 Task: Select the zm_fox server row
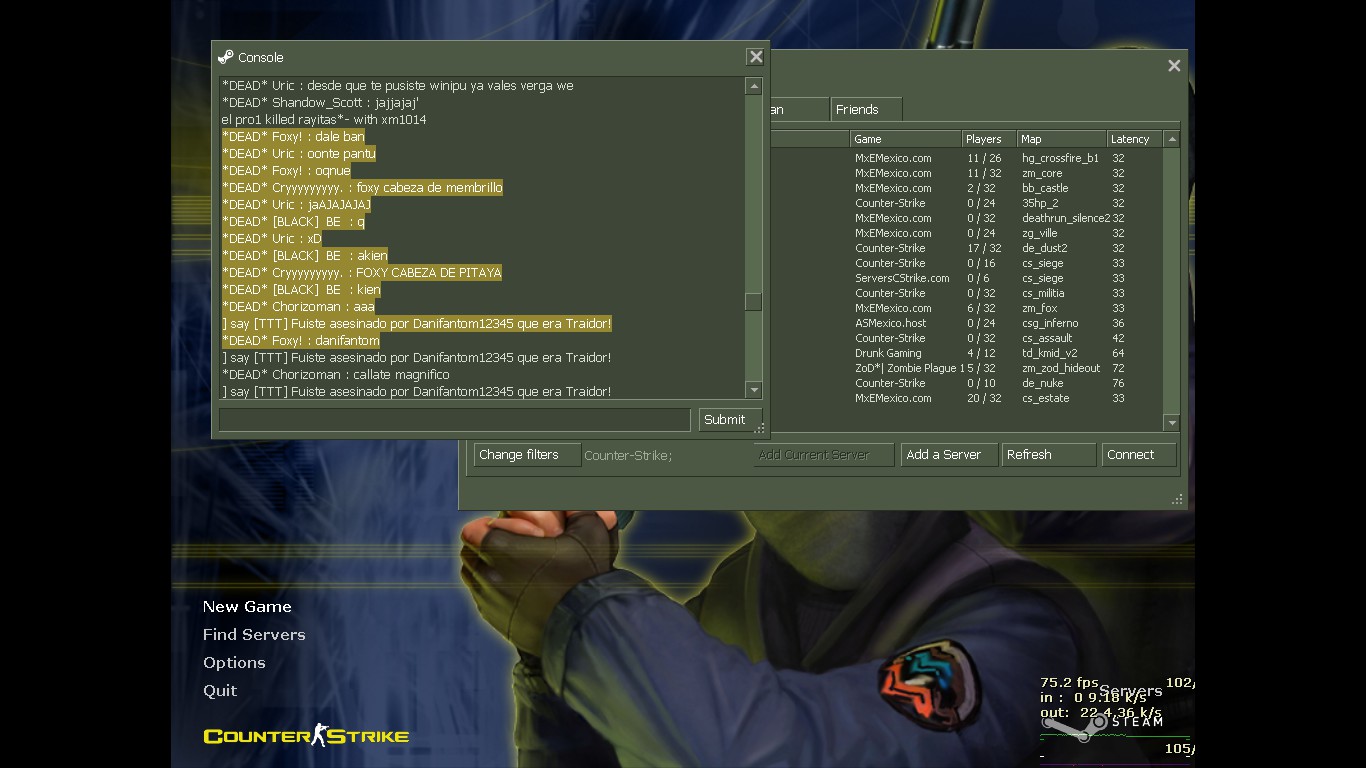click(965, 308)
